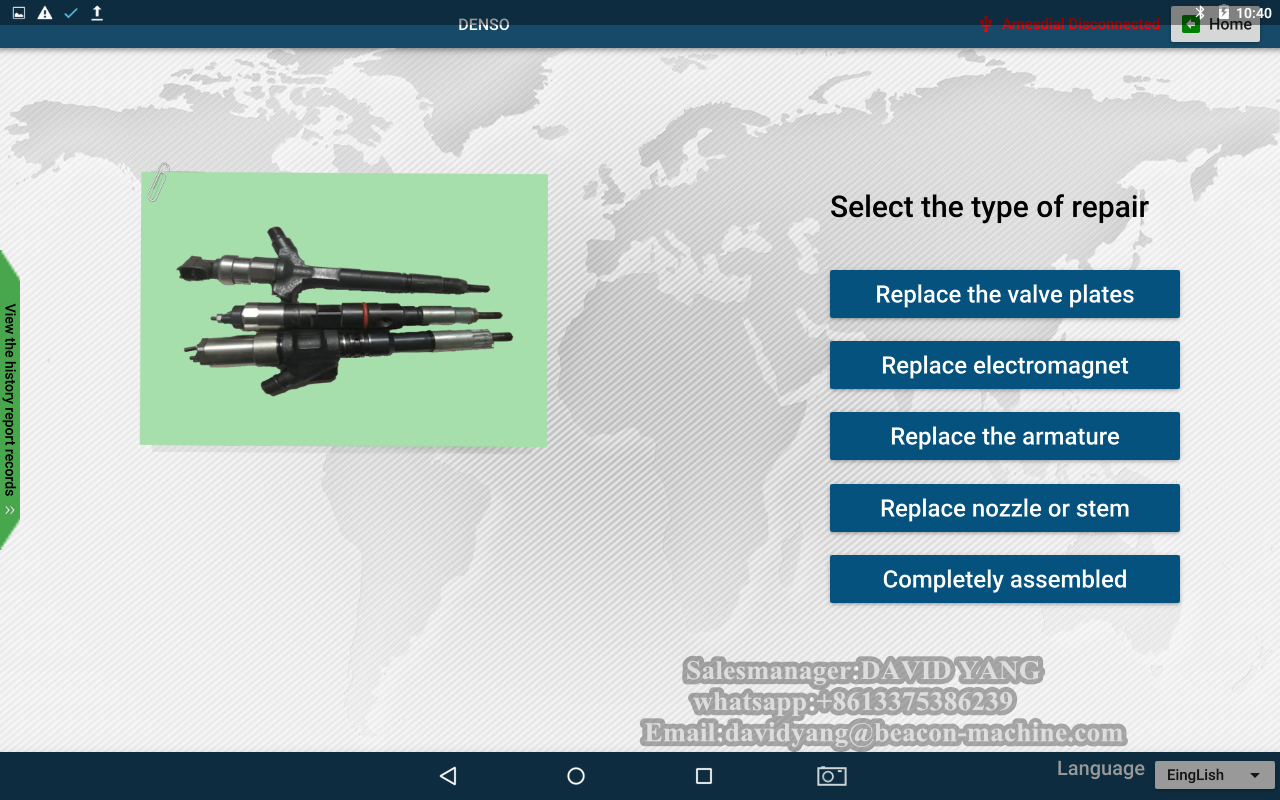Open View the history report records tab
Screen dimensions: 1280x800
click(10, 400)
